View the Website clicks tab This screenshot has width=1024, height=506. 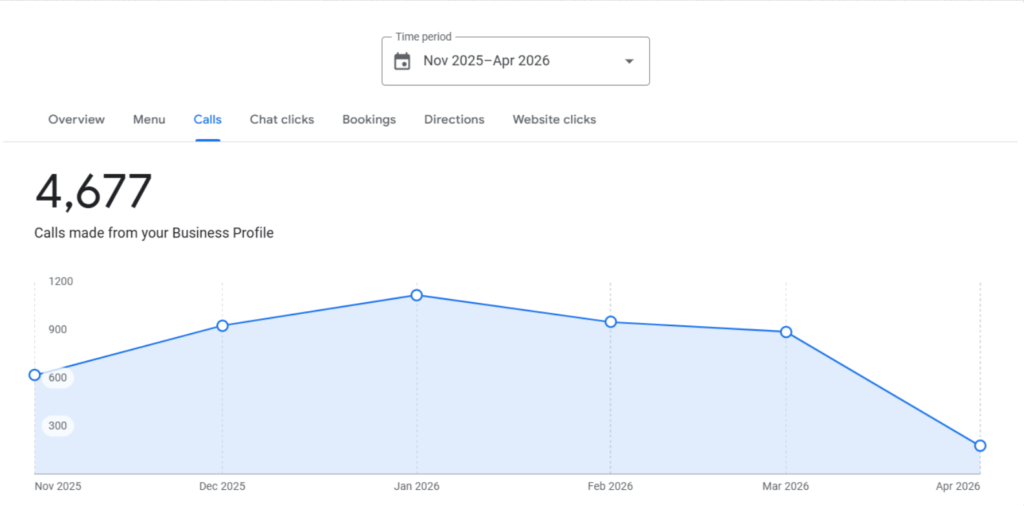tap(554, 119)
